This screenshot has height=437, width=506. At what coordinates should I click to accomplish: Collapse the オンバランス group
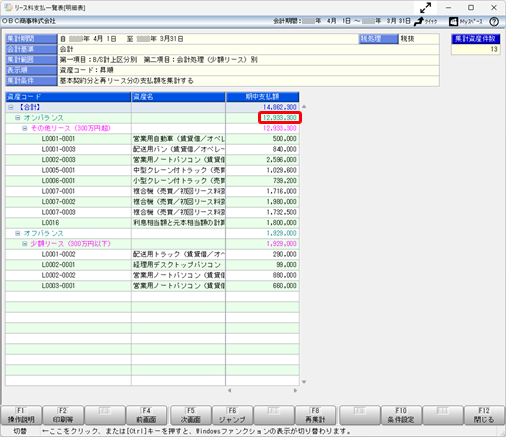18,118
